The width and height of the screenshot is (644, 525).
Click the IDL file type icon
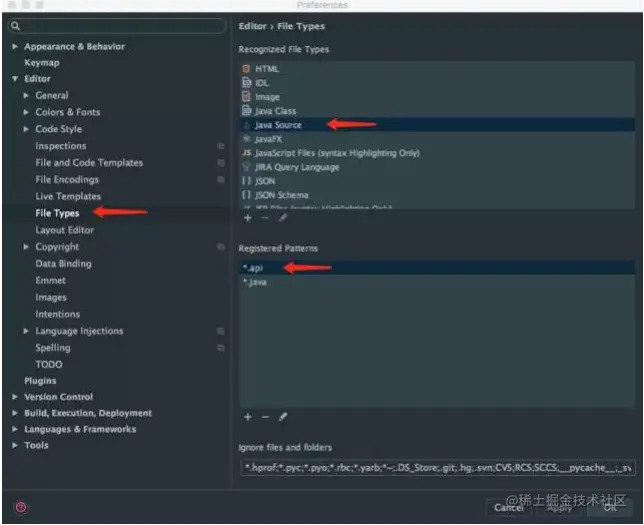pyautogui.click(x=246, y=83)
